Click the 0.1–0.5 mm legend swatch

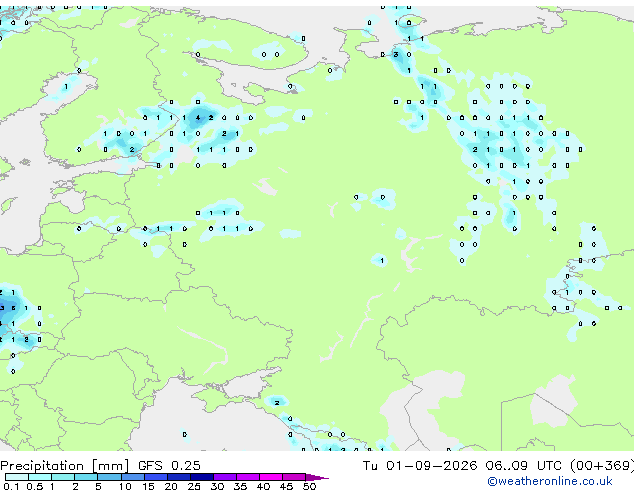(x=17, y=477)
